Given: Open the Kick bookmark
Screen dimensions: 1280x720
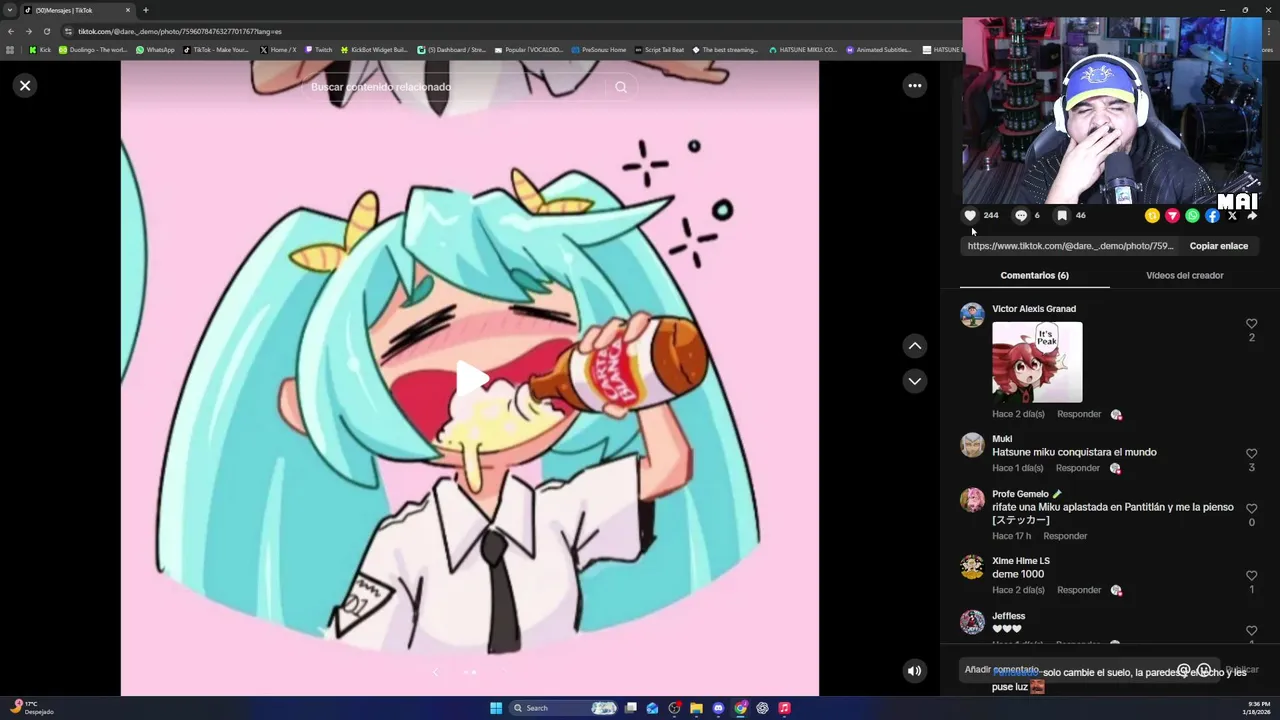Looking at the screenshot, I should (x=40, y=50).
